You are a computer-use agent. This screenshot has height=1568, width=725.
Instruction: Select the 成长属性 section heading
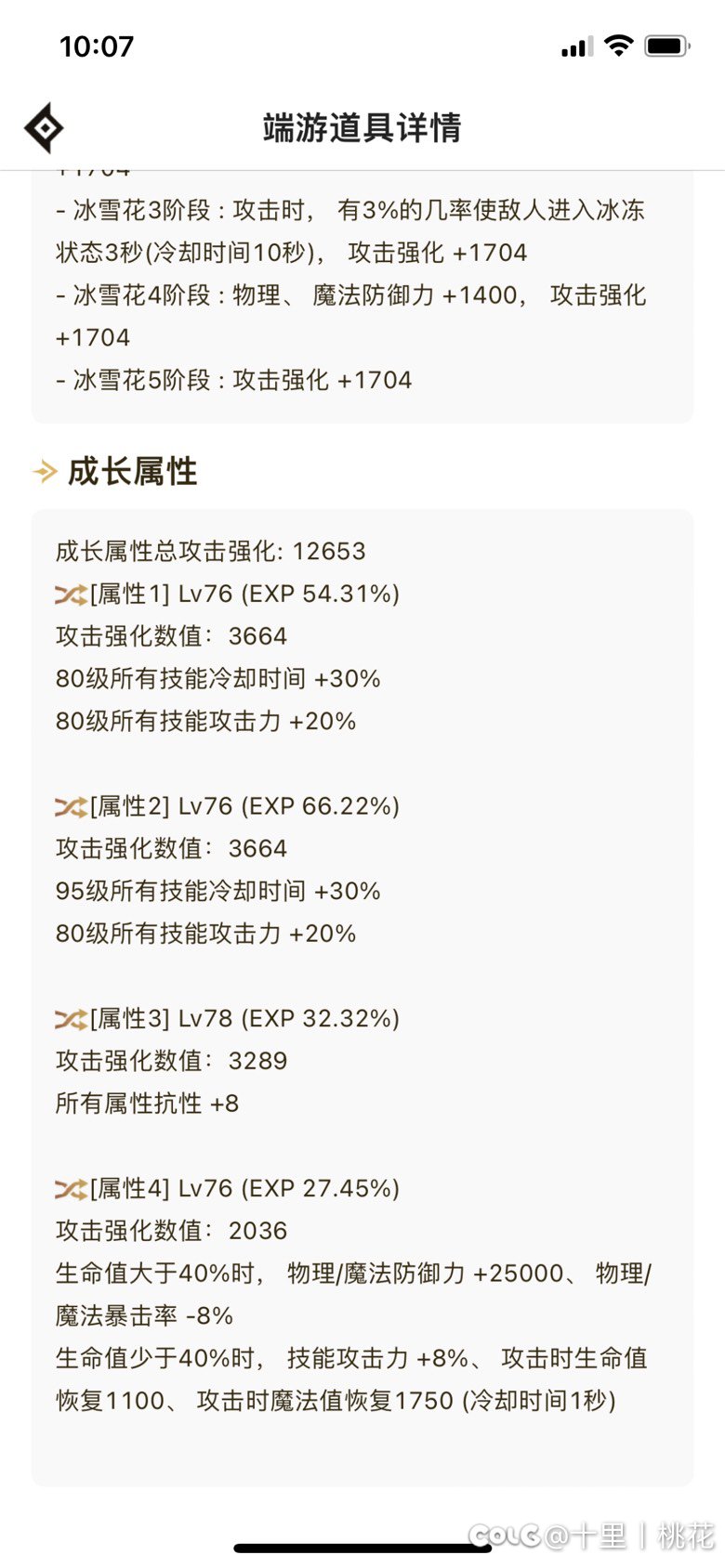[132, 472]
